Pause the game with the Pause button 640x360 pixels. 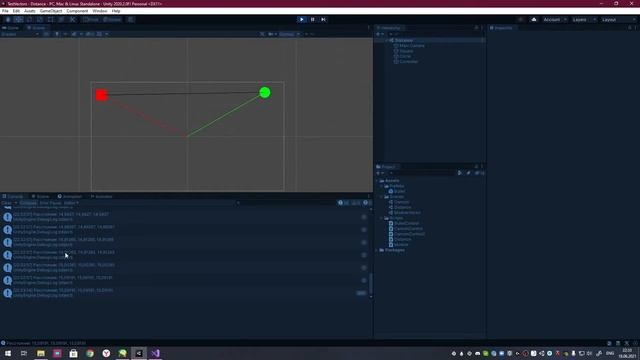tap(313, 19)
